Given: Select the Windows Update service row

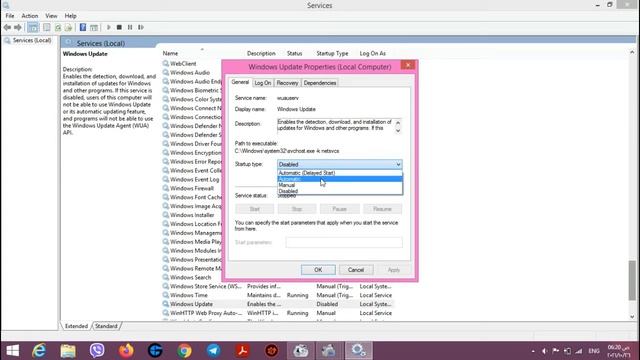Looking at the screenshot, I should [278, 304].
